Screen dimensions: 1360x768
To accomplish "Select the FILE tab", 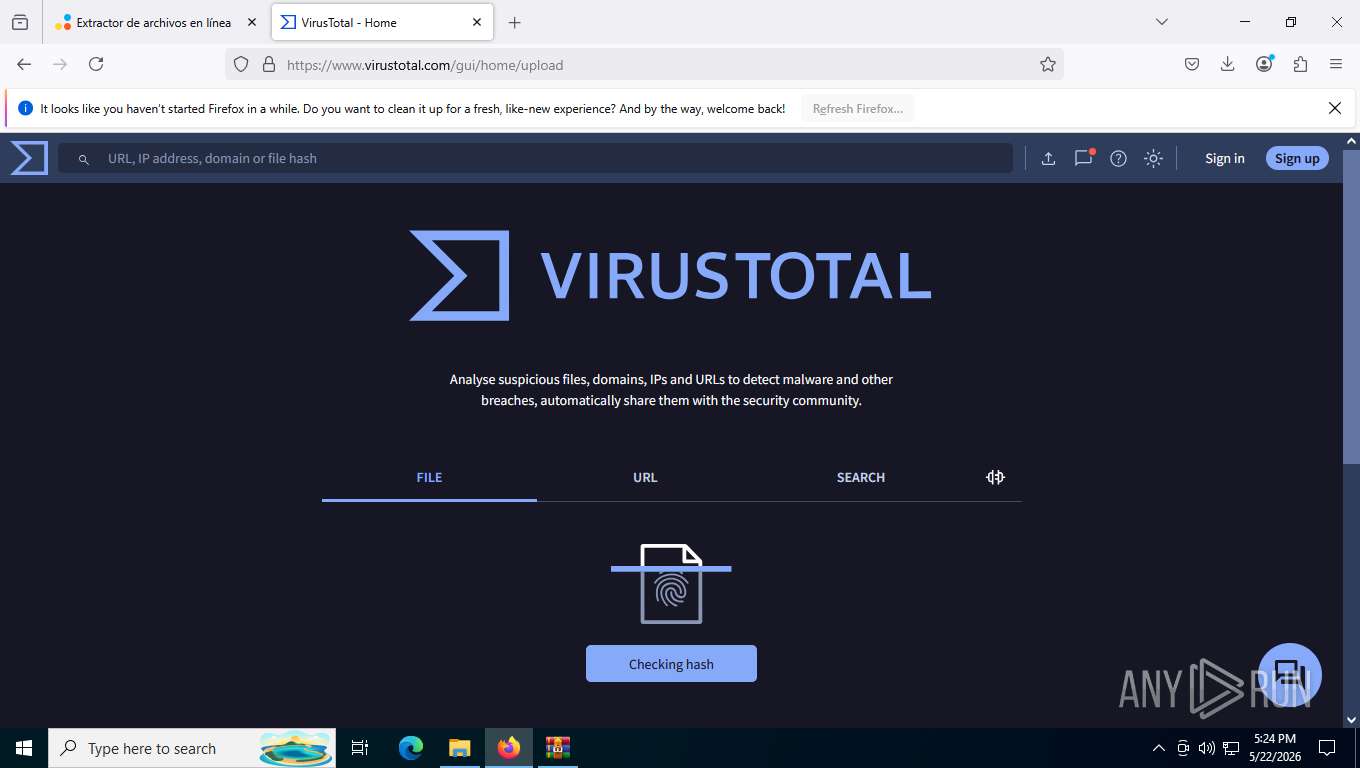I will click(429, 477).
